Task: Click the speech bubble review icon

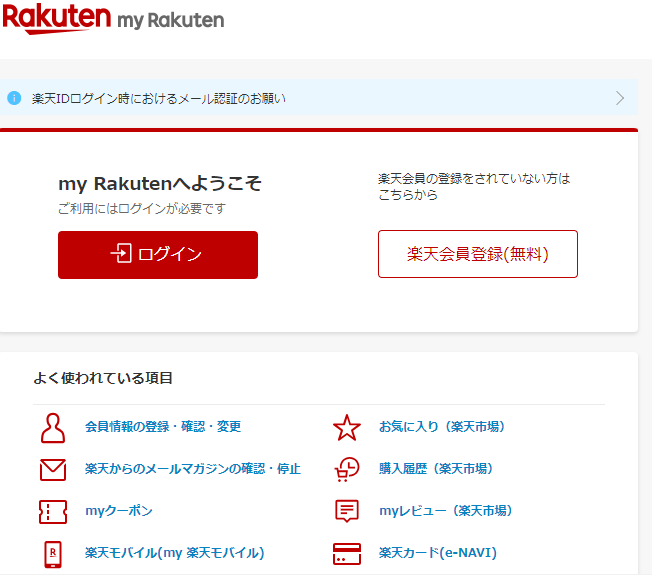Action: [347, 511]
